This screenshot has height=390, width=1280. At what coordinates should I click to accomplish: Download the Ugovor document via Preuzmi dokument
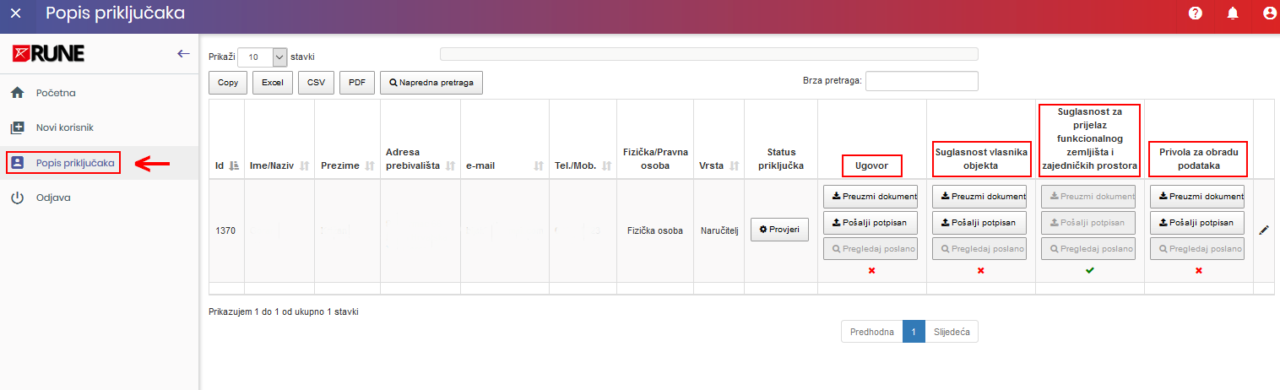coord(870,196)
